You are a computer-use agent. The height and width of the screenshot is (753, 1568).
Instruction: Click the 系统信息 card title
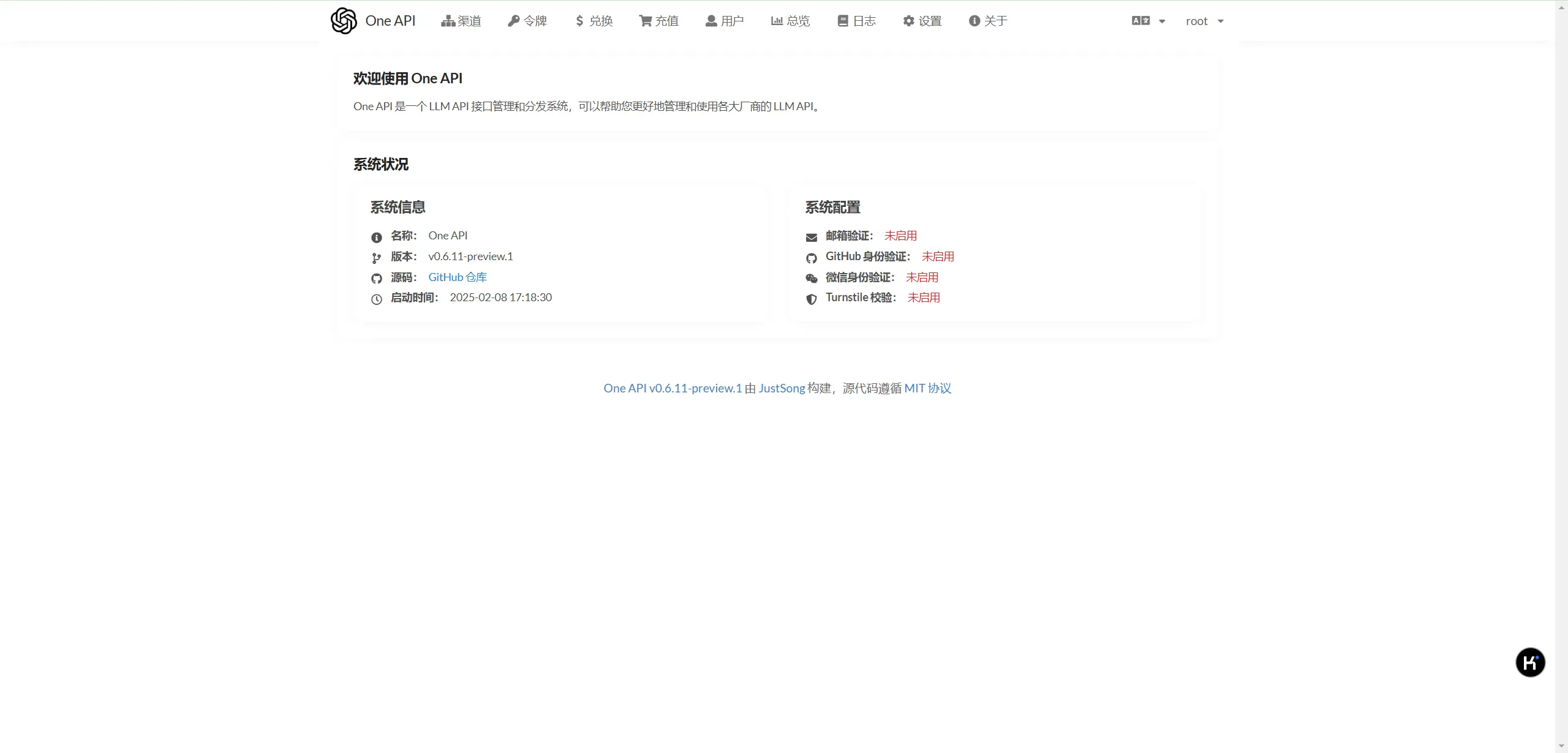pos(398,207)
